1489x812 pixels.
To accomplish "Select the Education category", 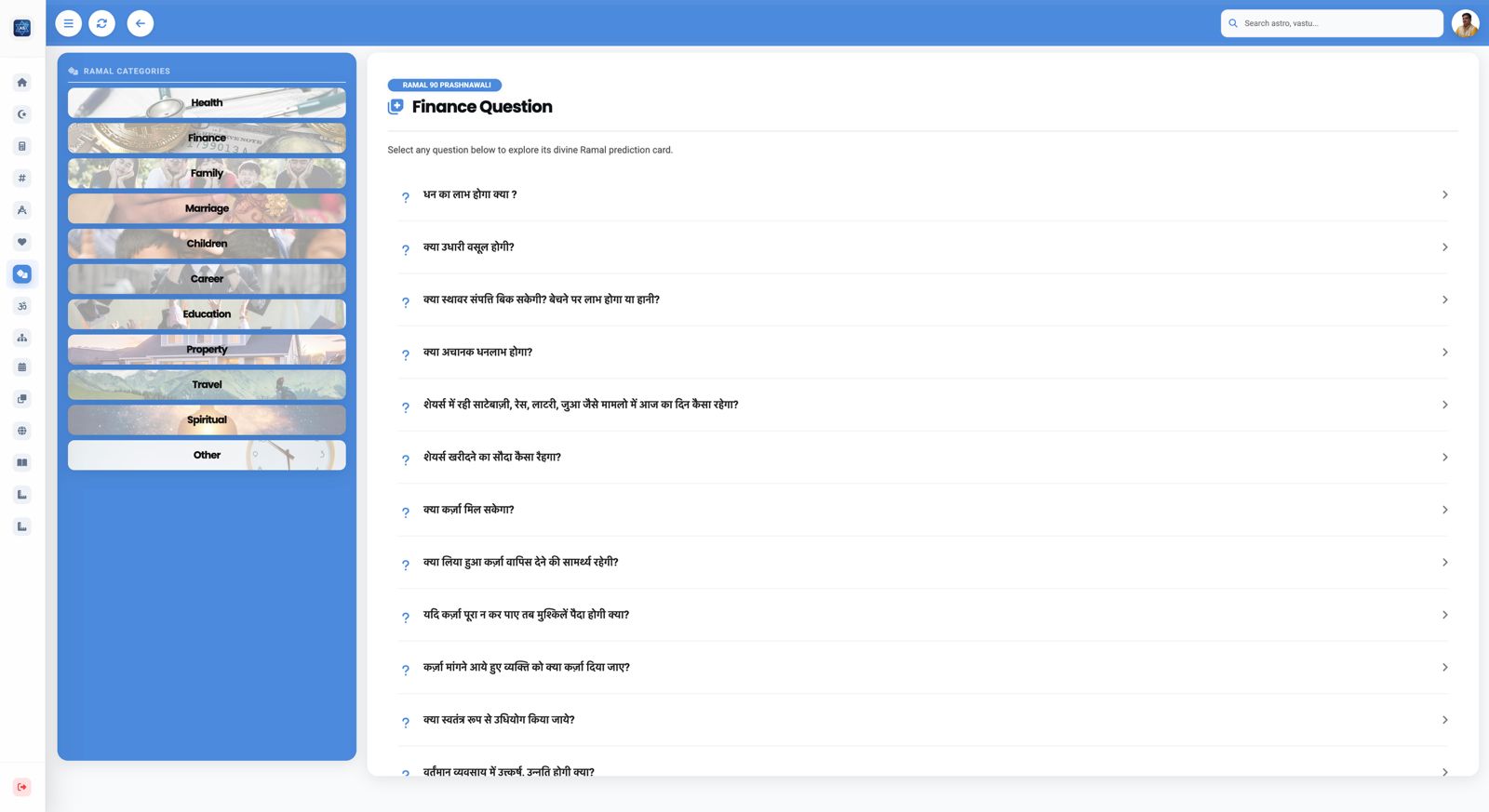I will 207,314.
